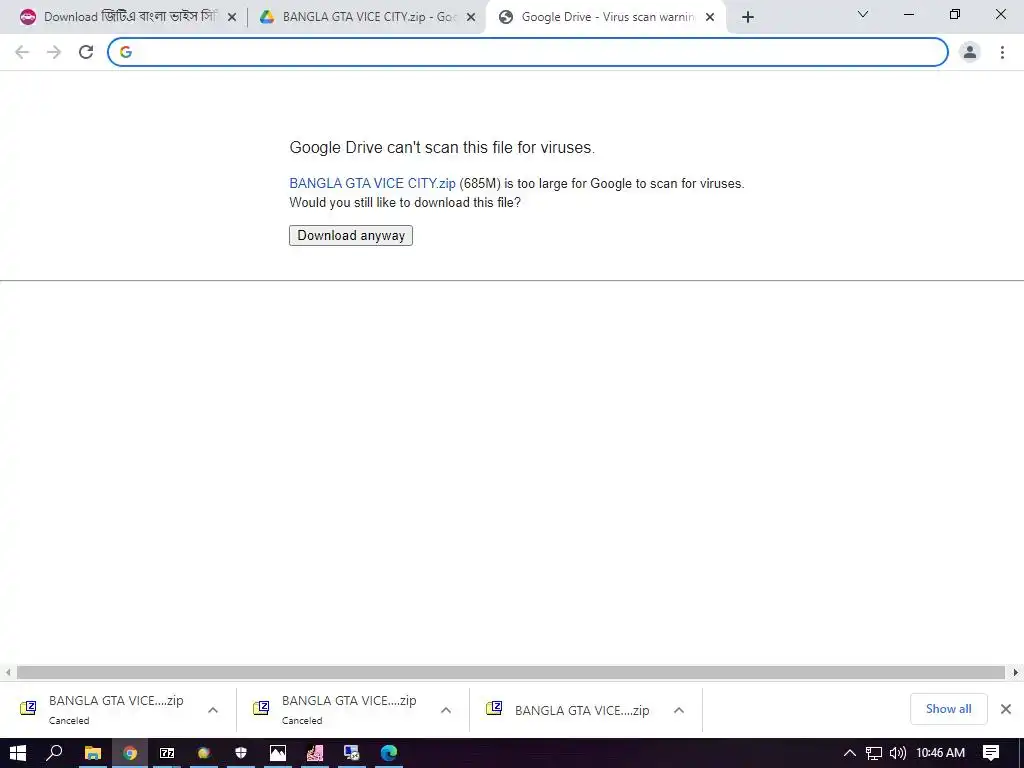This screenshot has width=1024, height=768.
Task: Restore down the Chrome window
Action: tap(954, 14)
